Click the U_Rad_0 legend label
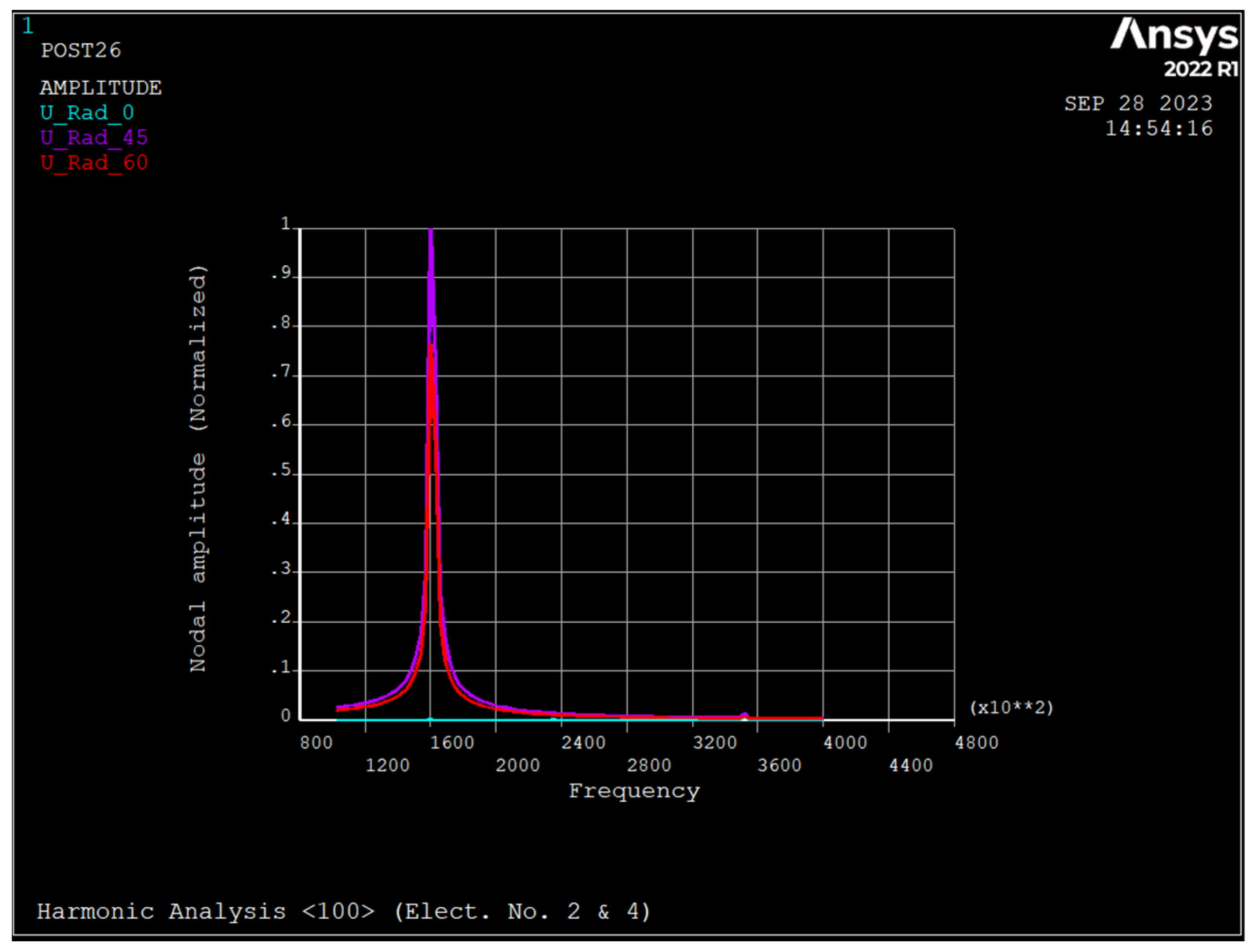The height and width of the screenshot is (952, 1258). [x=87, y=112]
